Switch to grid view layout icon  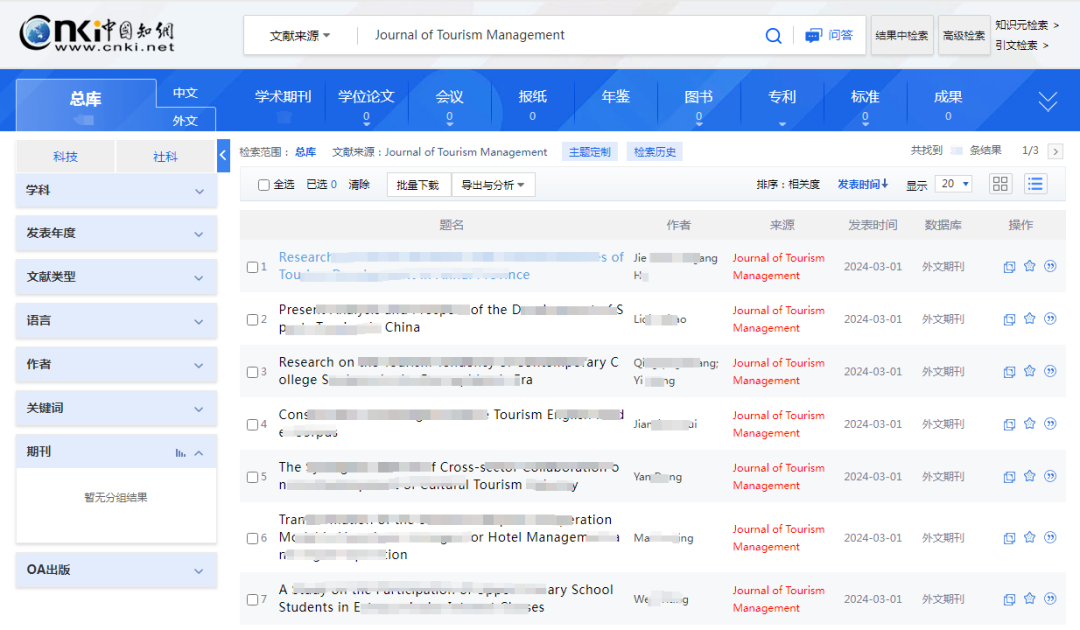pos(1000,184)
